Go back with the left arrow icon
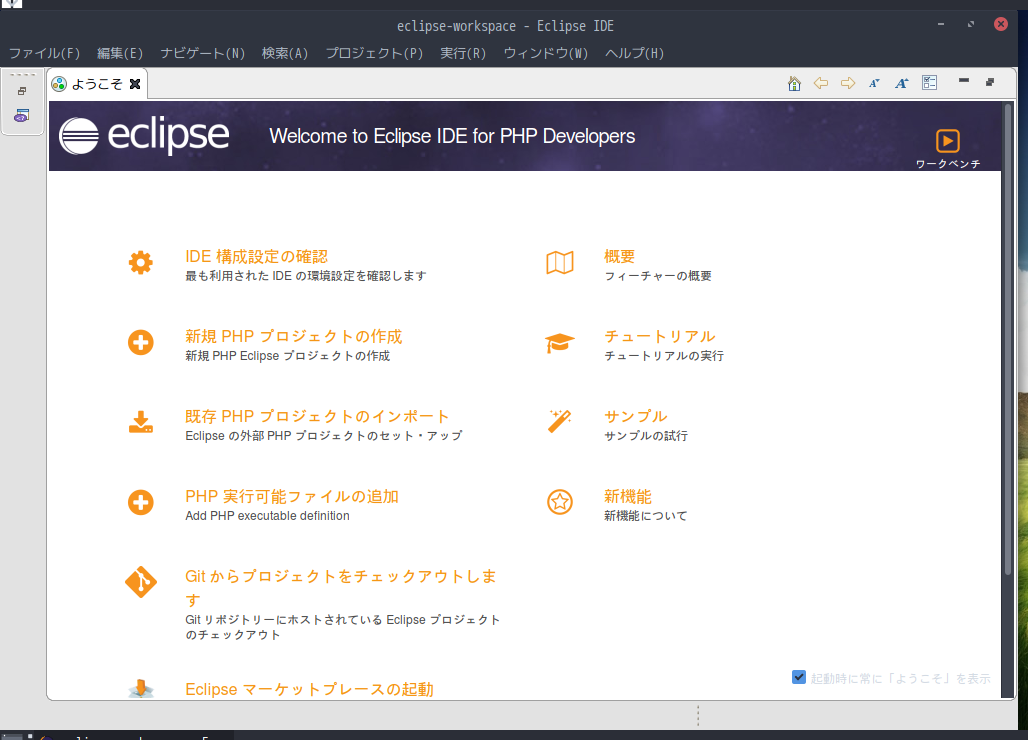 coord(821,83)
